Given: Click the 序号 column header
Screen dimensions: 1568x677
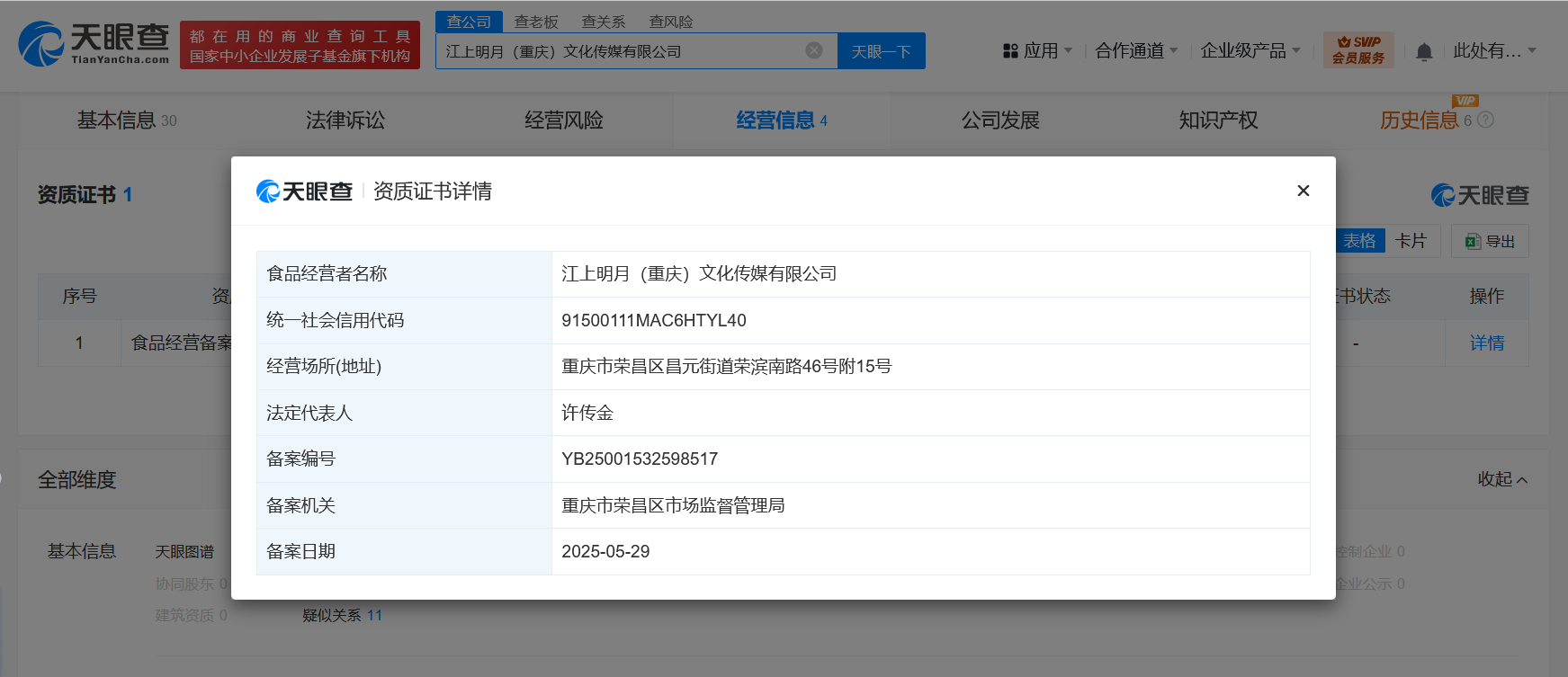Looking at the screenshot, I should coord(79,296).
